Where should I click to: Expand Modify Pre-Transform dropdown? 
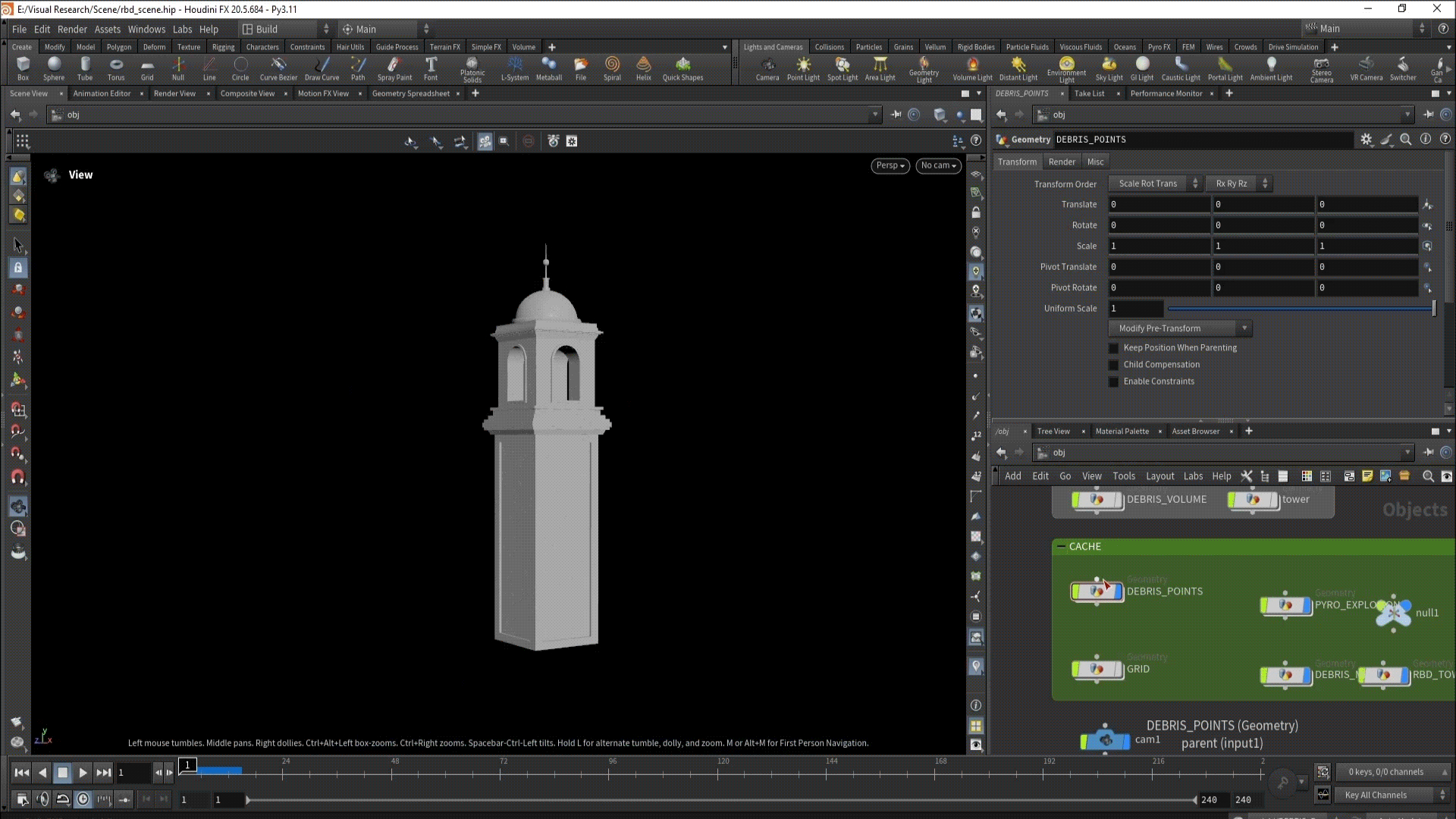click(x=1179, y=328)
